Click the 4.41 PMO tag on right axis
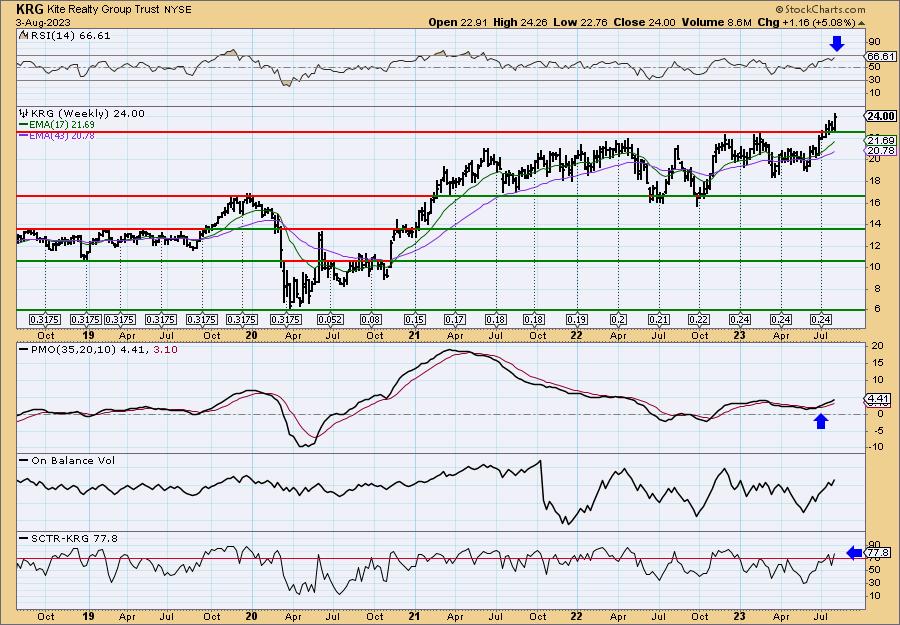900x625 pixels. (x=880, y=399)
